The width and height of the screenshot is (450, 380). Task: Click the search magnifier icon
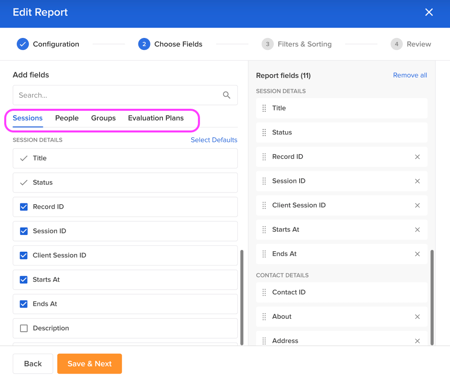click(227, 95)
